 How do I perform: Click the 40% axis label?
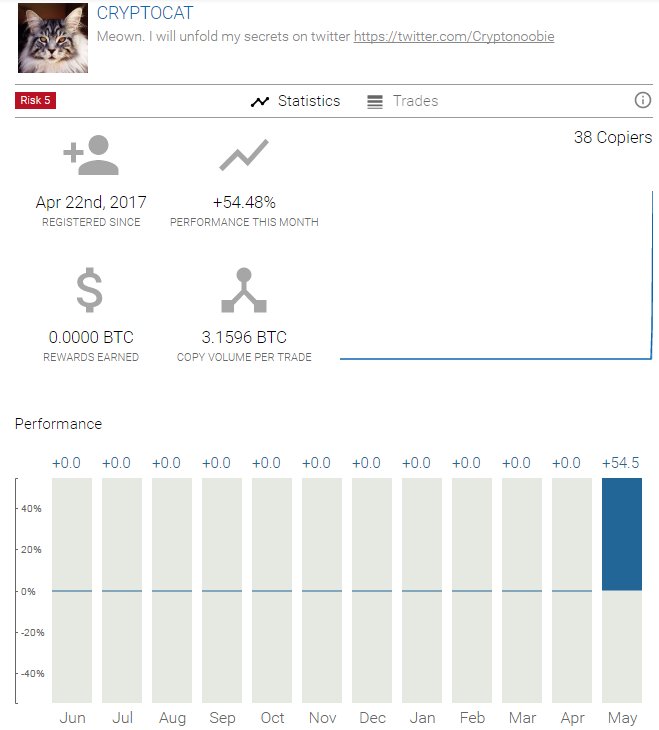point(31,508)
